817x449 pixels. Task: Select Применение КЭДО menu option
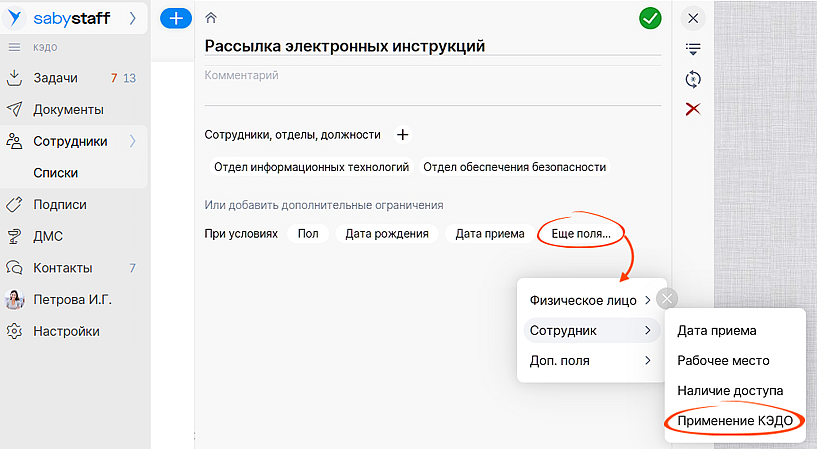(x=735, y=421)
